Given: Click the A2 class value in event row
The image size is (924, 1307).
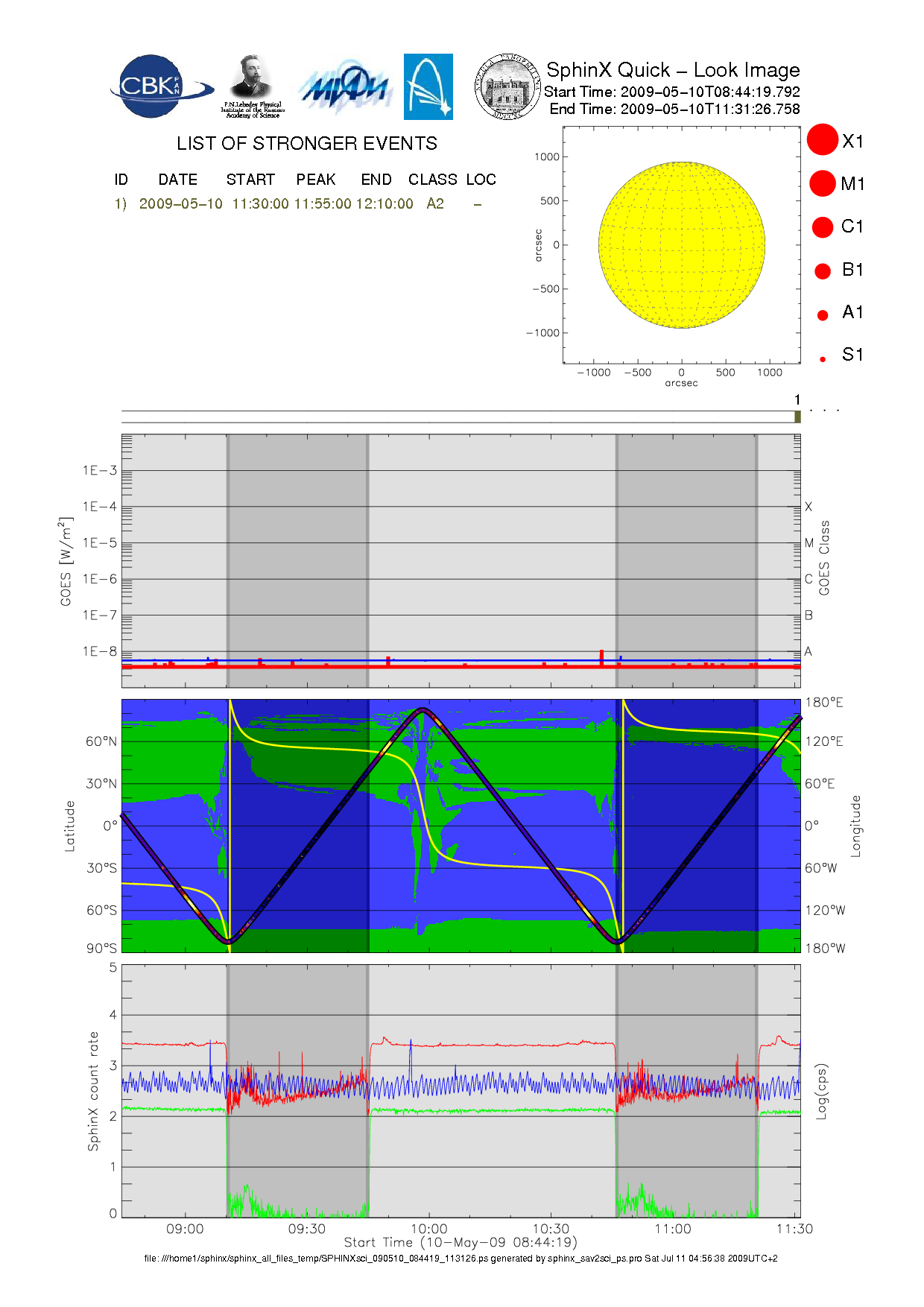Looking at the screenshot, I should point(435,204).
